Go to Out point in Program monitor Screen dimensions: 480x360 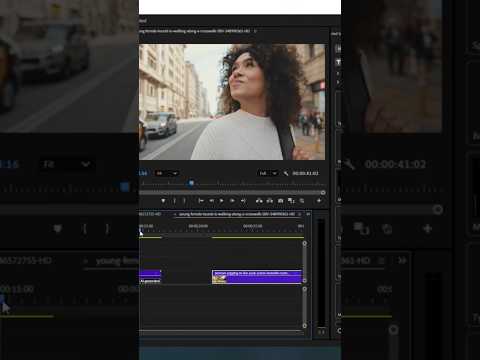[x=243, y=201]
